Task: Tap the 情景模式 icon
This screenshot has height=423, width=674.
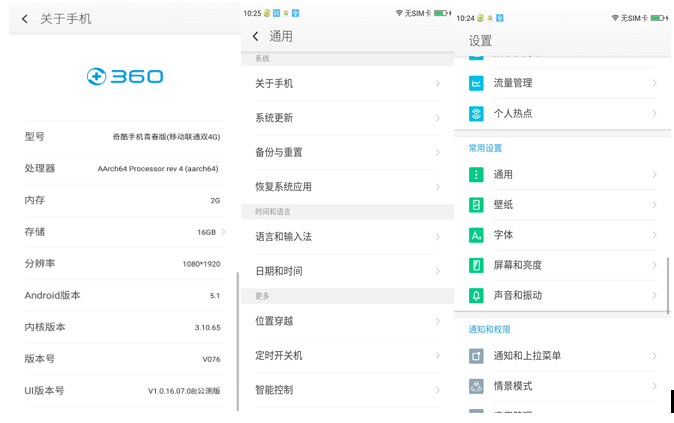Action: pos(476,386)
